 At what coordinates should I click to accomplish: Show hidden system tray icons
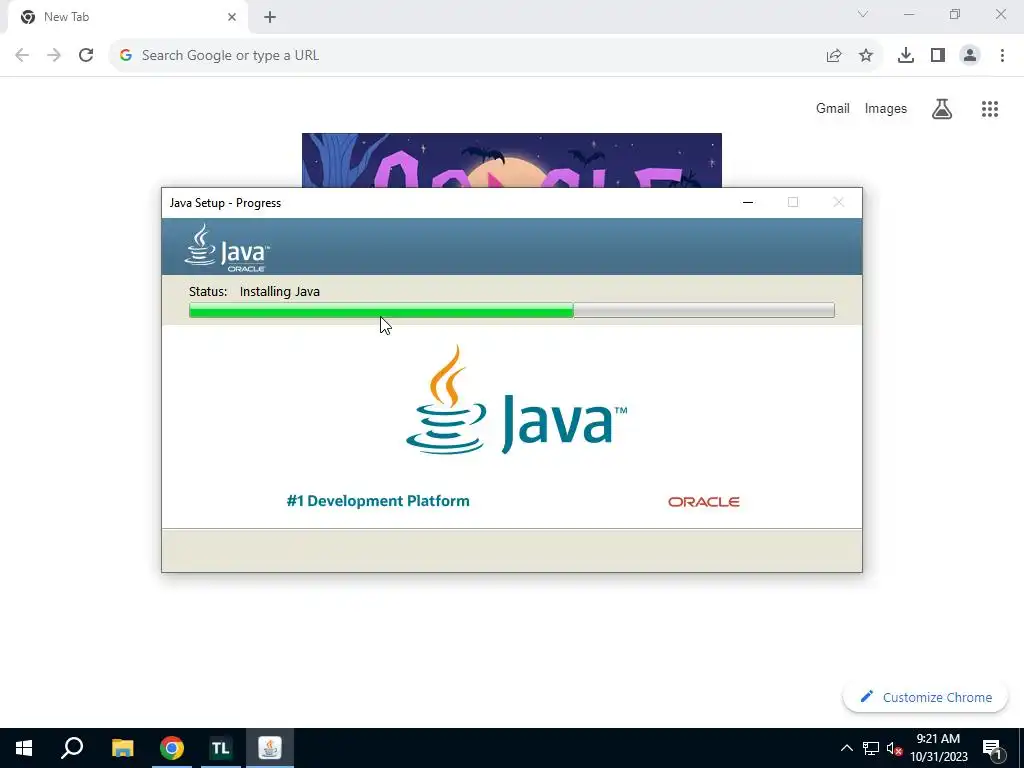coord(846,748)
